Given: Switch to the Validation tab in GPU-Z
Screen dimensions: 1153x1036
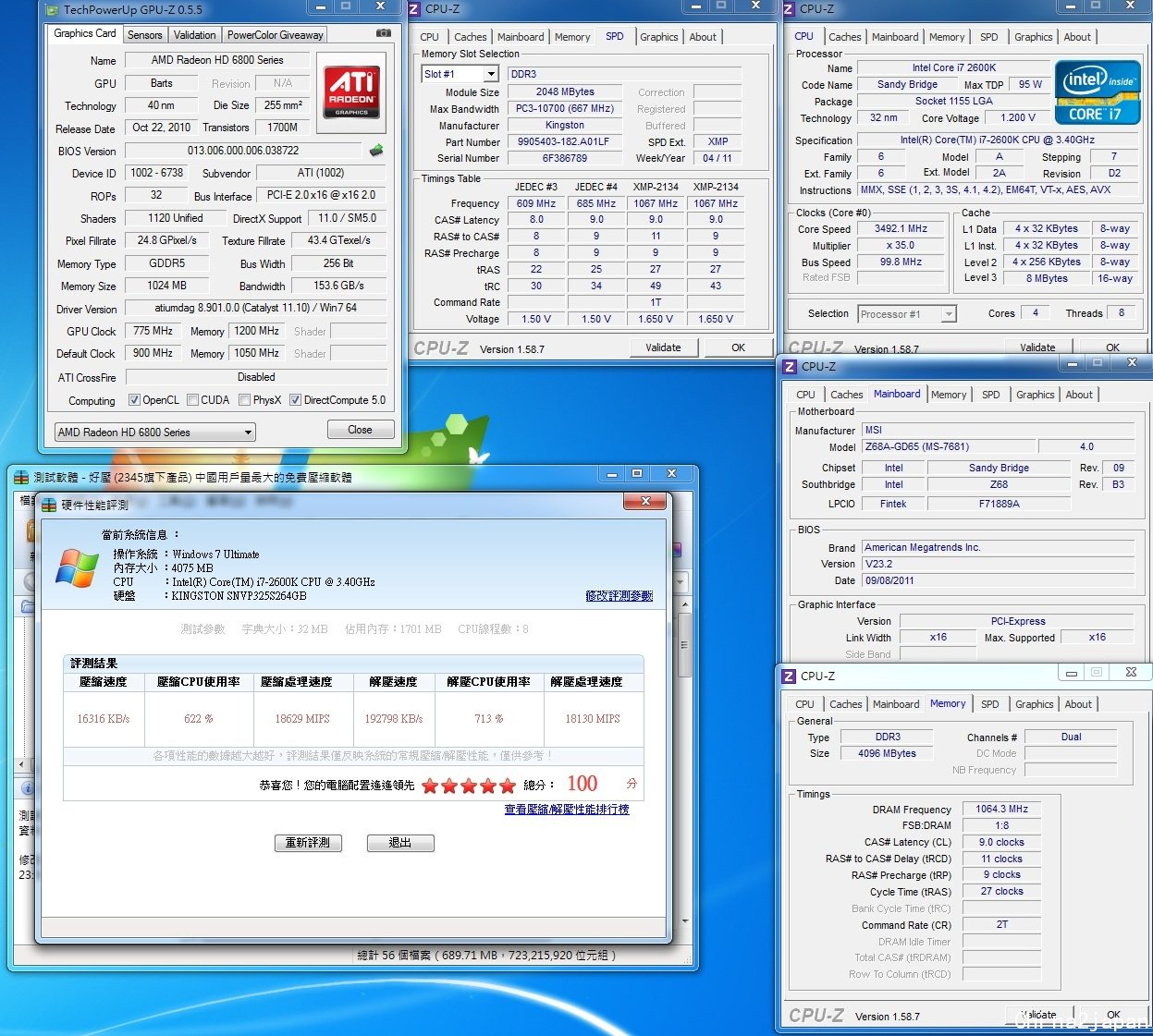Looking at the screenshot, I should coord(194,35).
